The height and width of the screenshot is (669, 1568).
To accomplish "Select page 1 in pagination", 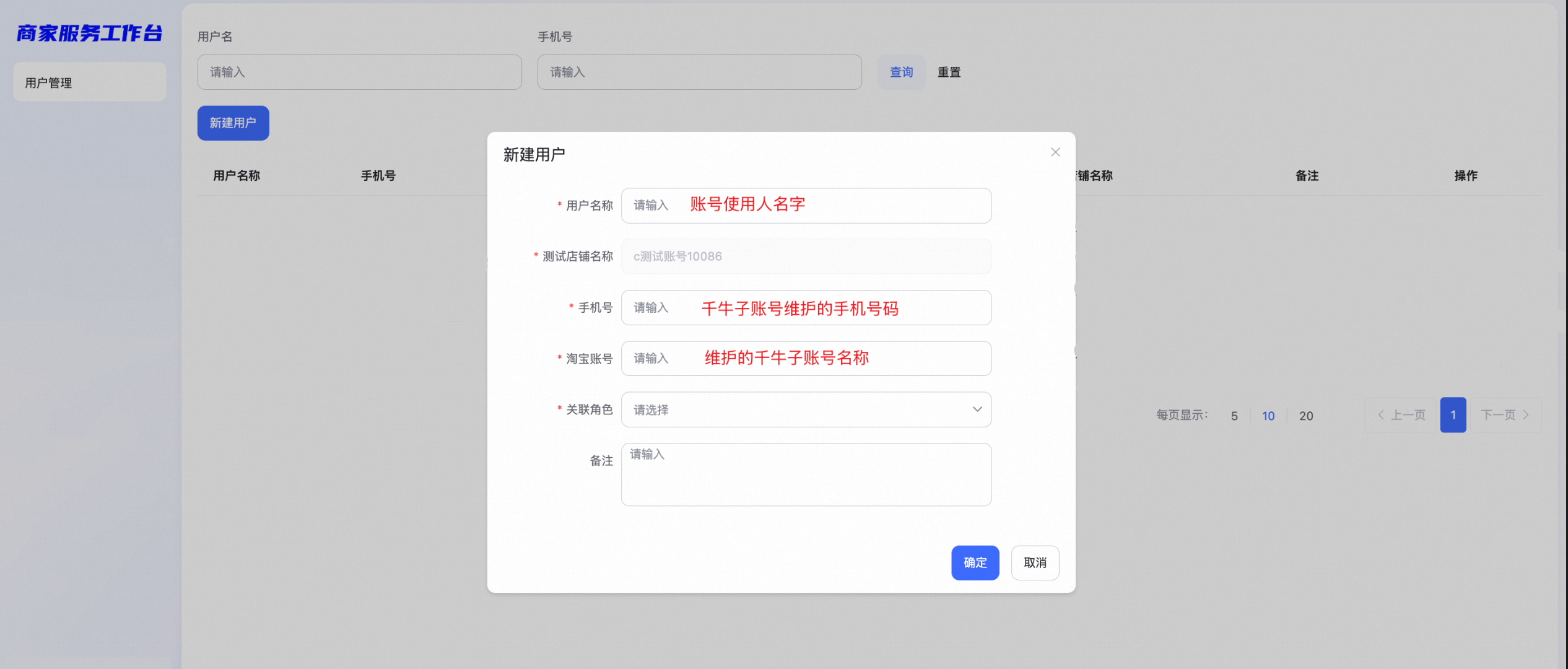I will click(1453, 415).
